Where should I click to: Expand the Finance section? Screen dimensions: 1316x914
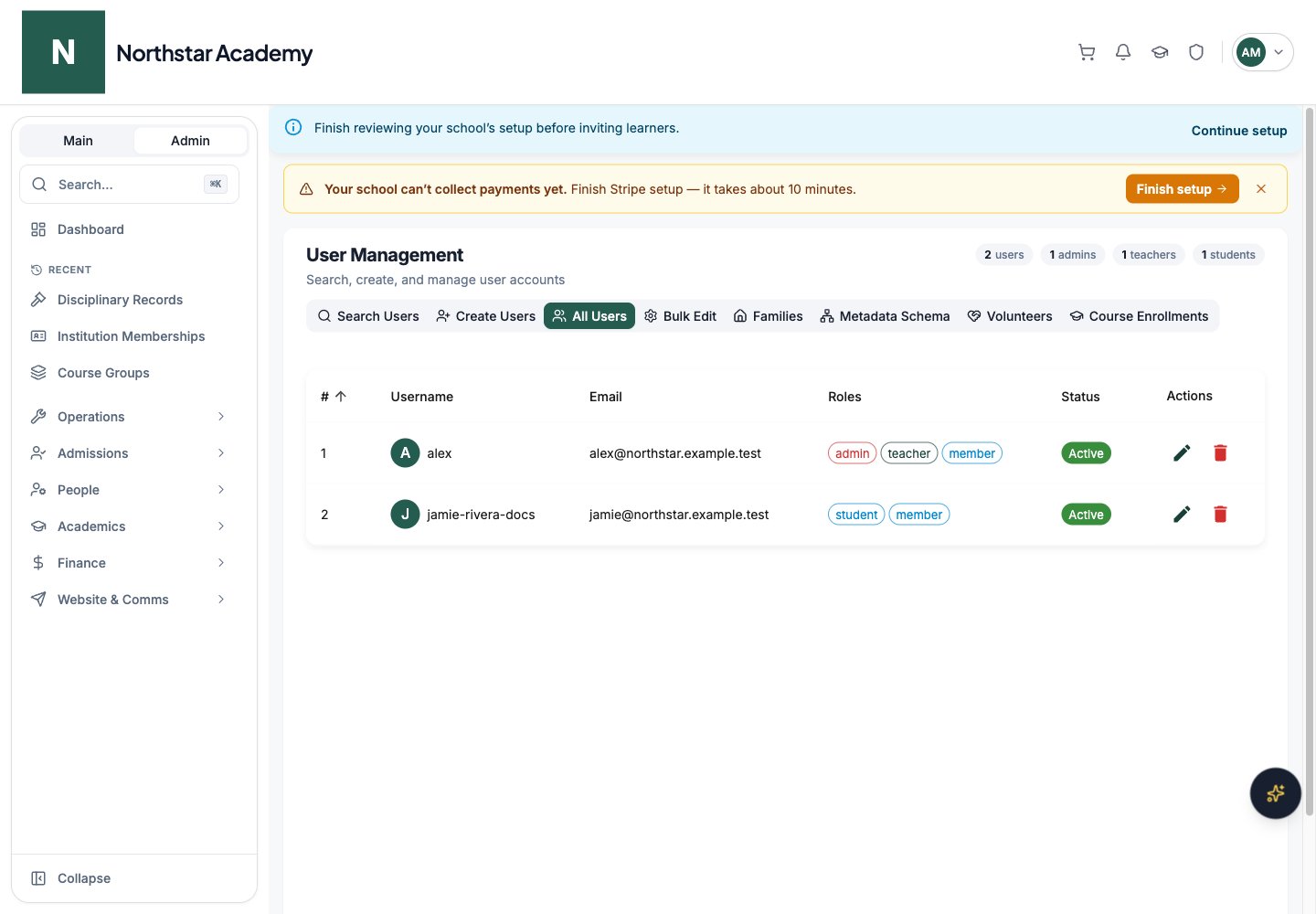pos(129,563)
